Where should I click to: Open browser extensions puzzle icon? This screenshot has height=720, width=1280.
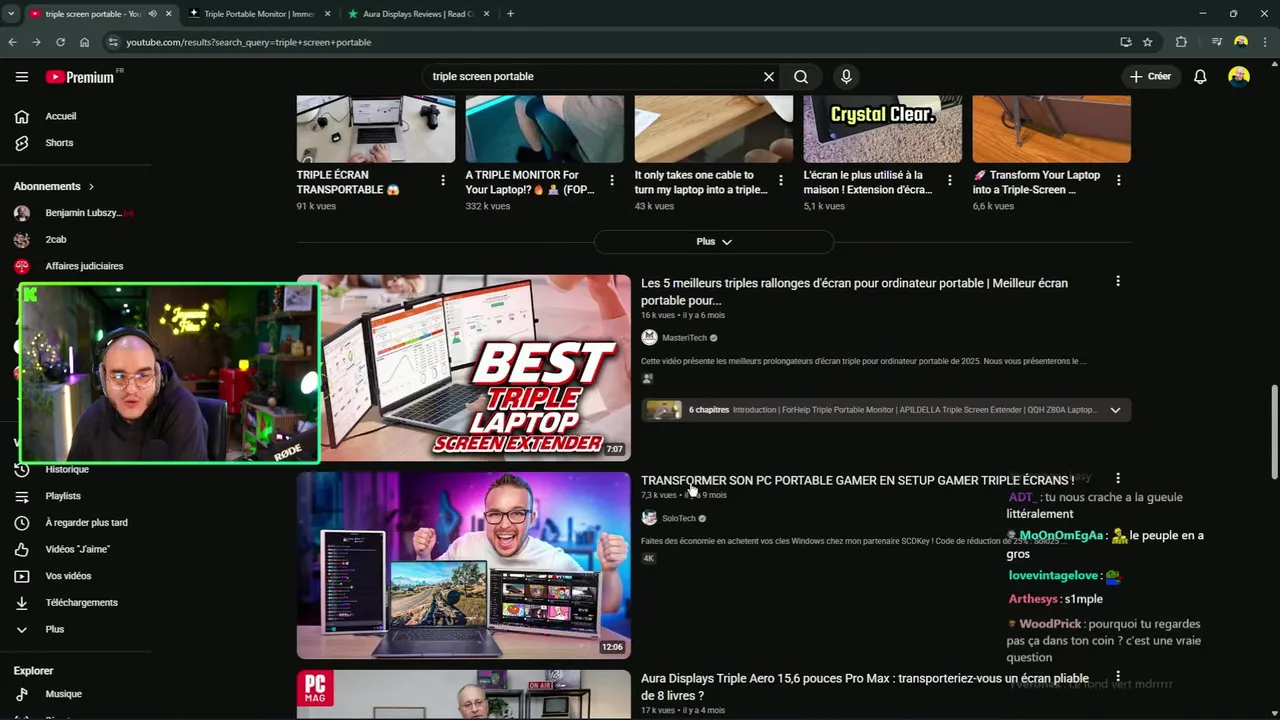pos(1181,42)
